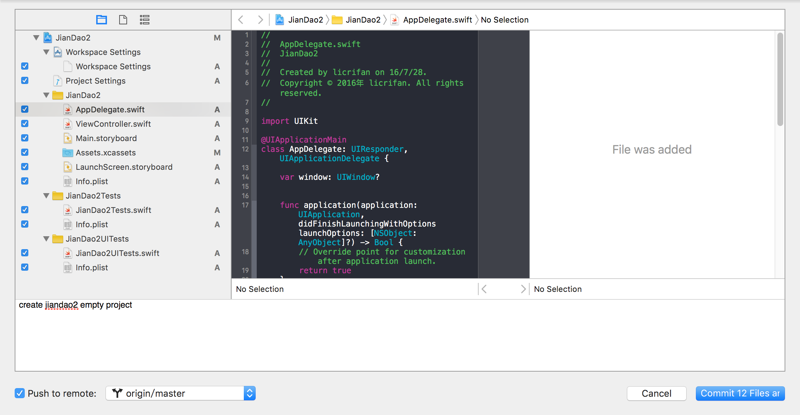The image size is (800, 415).
Task: Select Info.plist under the JianDao2UITests folder
Action: point(92,267)
